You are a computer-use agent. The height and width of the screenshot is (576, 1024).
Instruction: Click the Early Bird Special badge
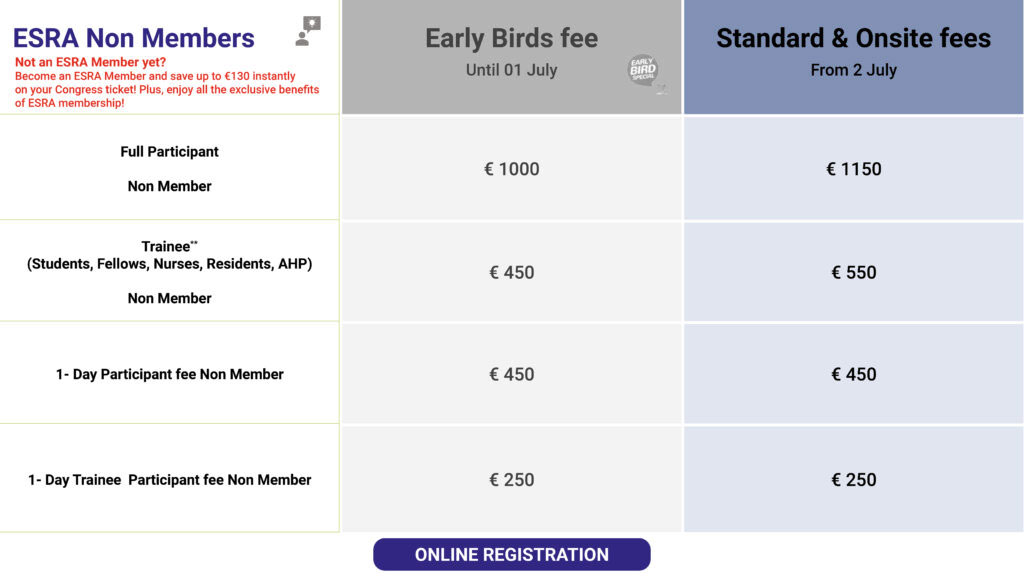[x=643, y=71]
